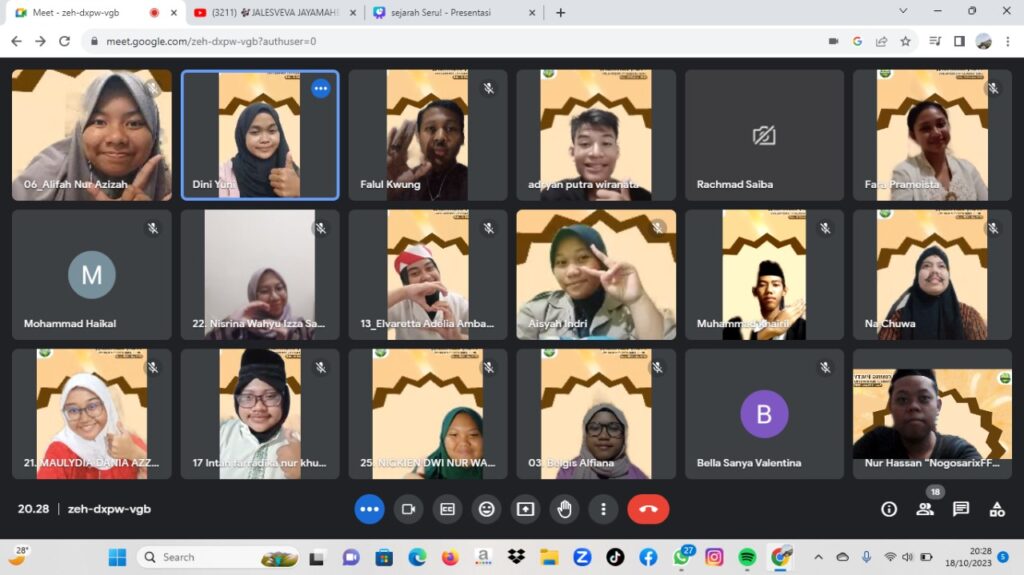Toggle closed captions in Meet
This screenshot has width=1024, height=575.
447,509
